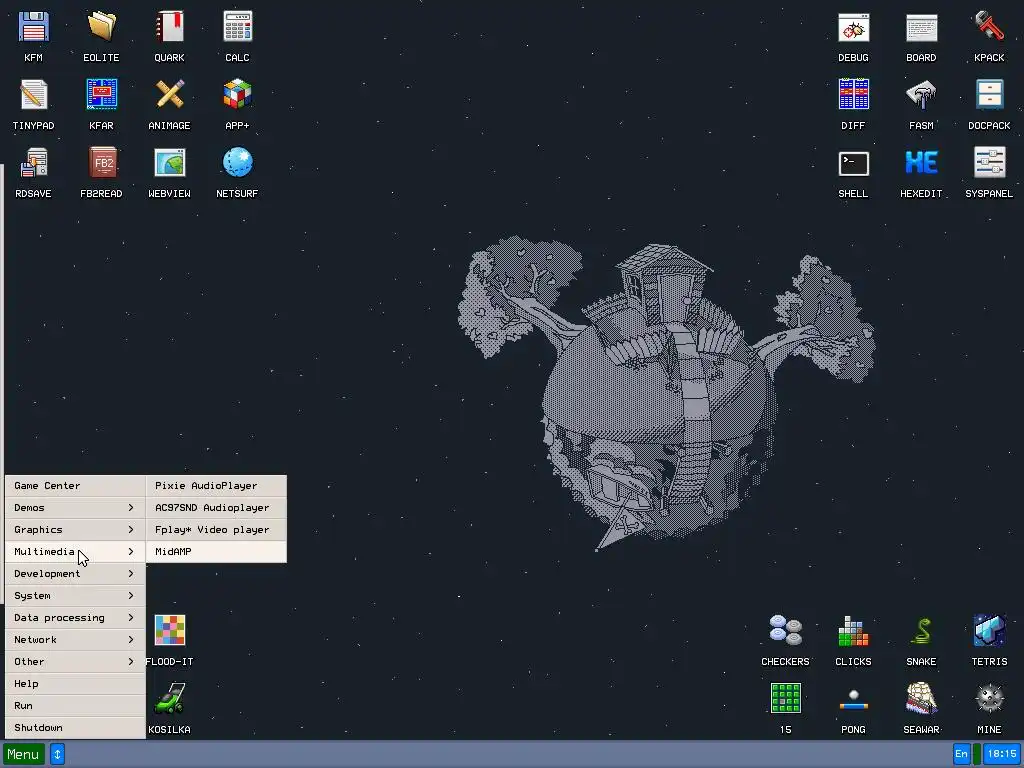Select Shutdown in the menu

pyautogui.click(x=75, y=728)
